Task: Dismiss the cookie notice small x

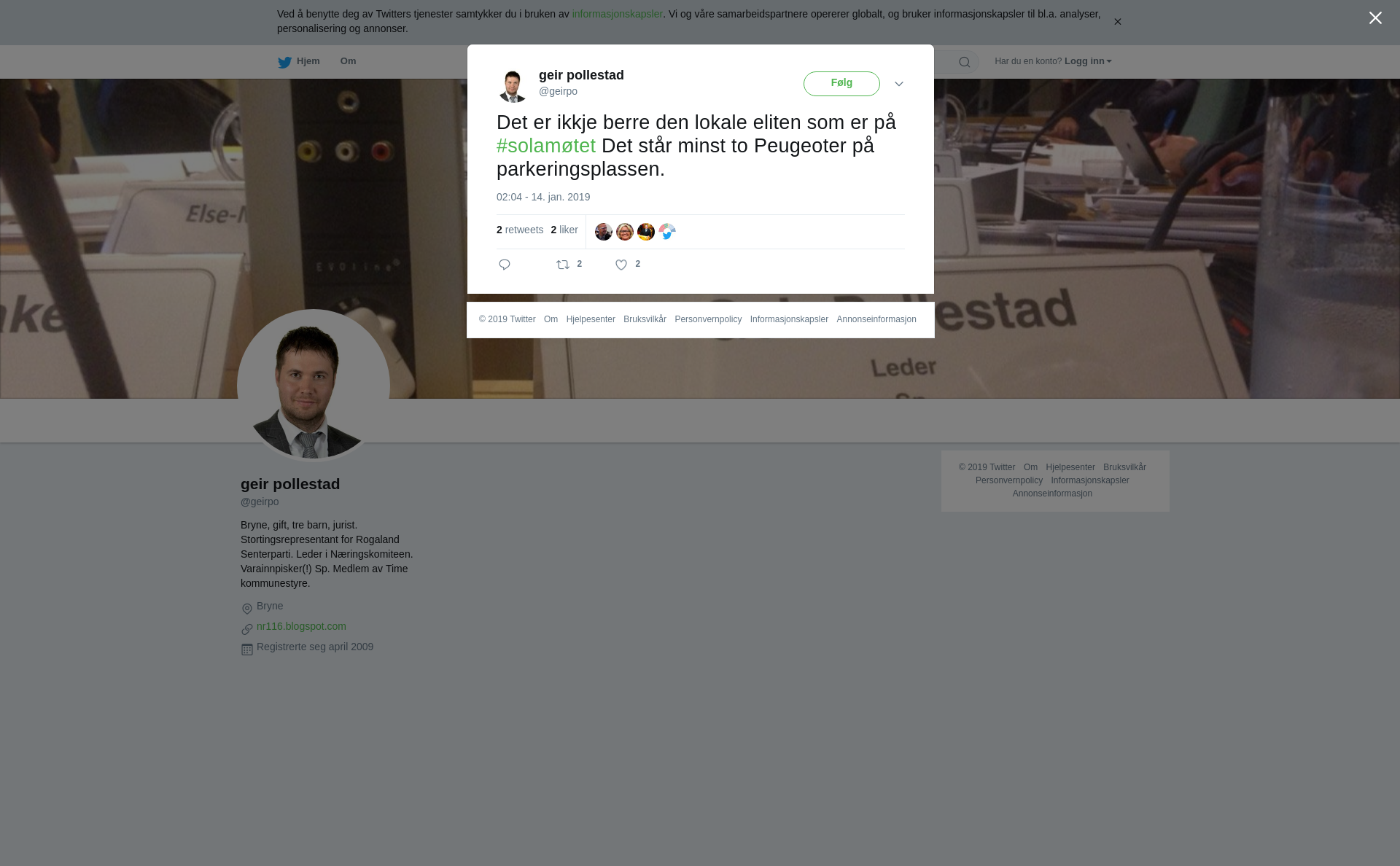Action: tap(1117, 22)
